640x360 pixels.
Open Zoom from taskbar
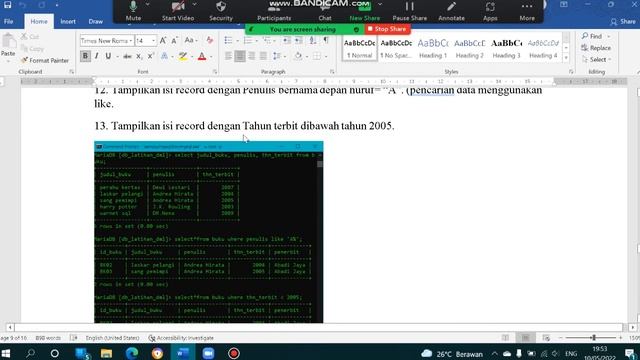tap(208, 353)
